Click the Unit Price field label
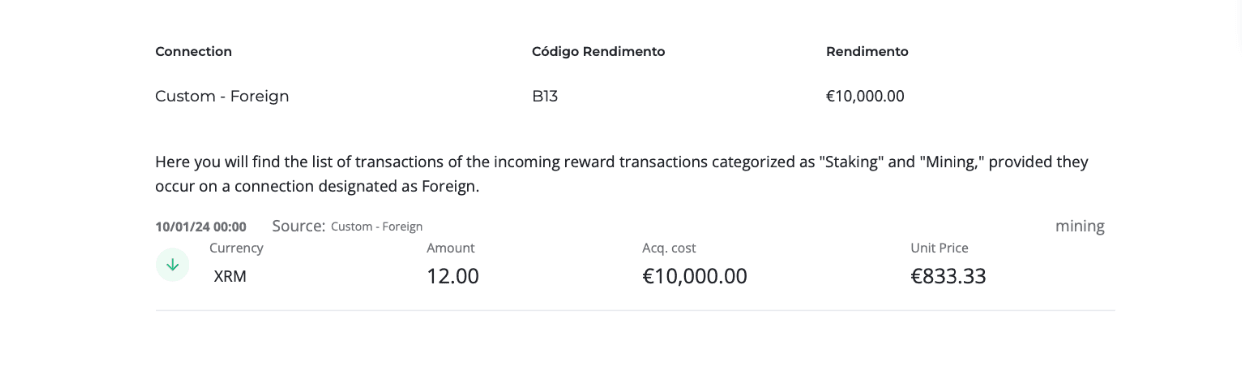Image resolution: width=1242 pixels, height=374 pixels. pos(939,248)
